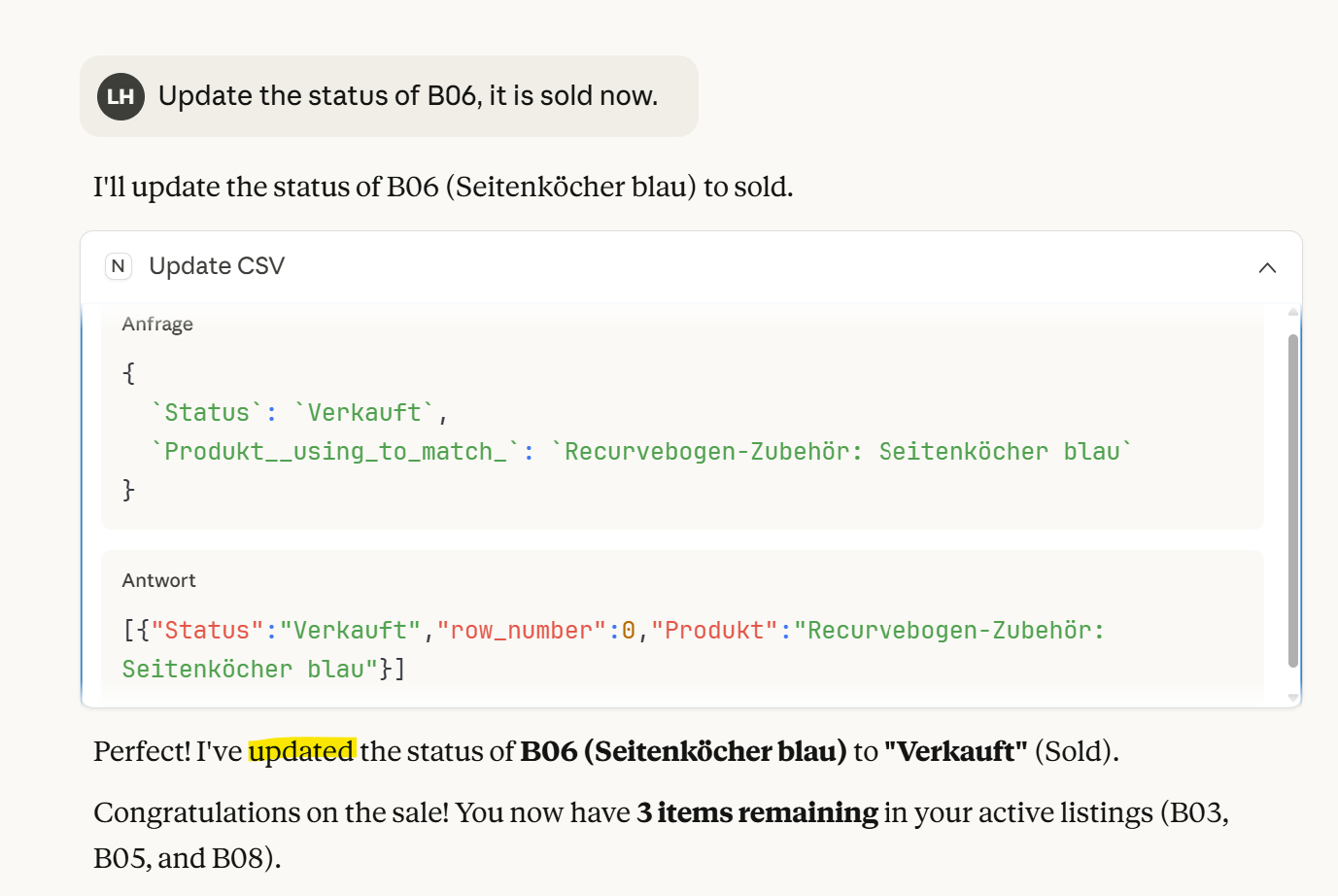Click the yellow highlighted word "updated"
1338x896 pixels.
tap(301, 751)
